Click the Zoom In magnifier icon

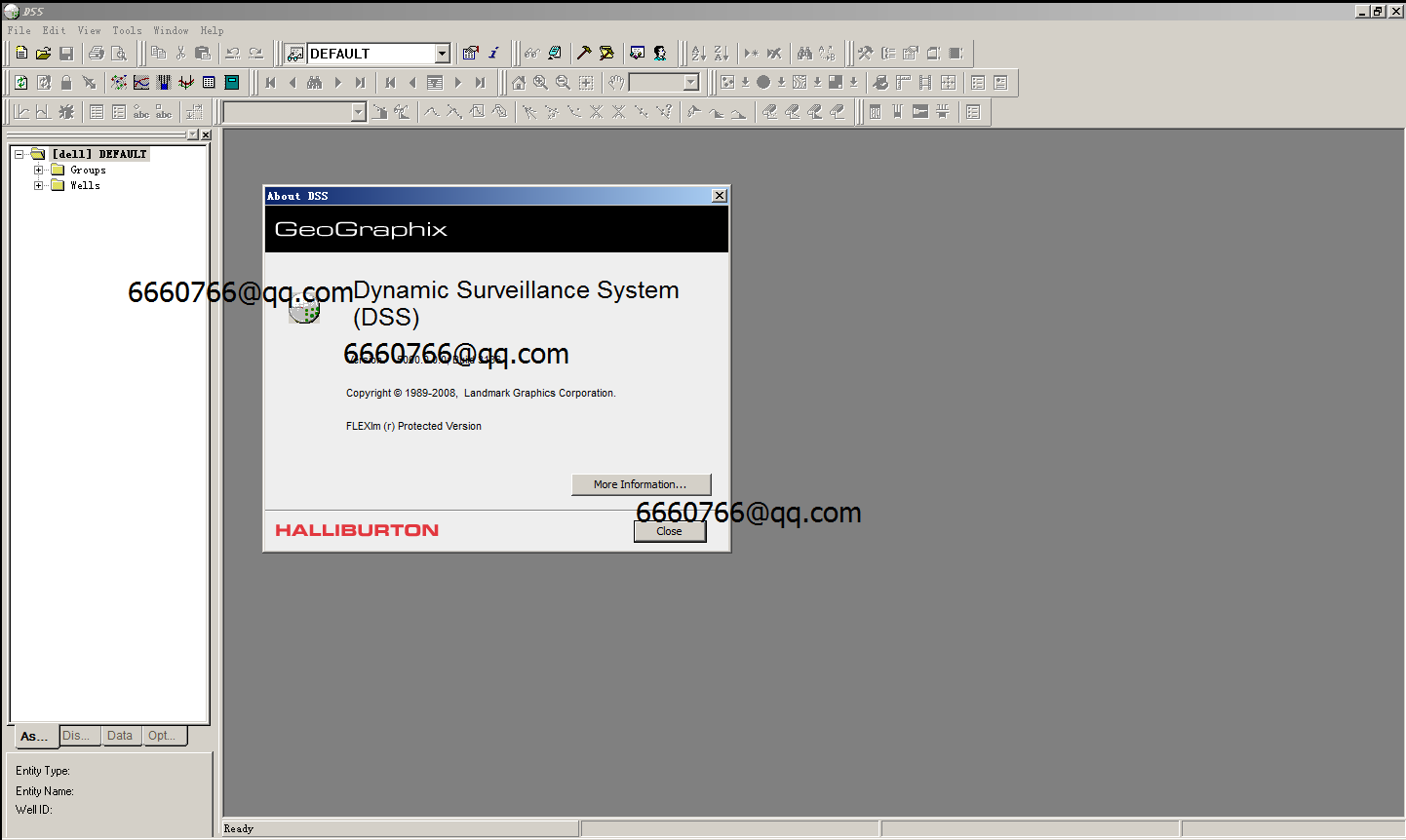click(x=540, y=83)
